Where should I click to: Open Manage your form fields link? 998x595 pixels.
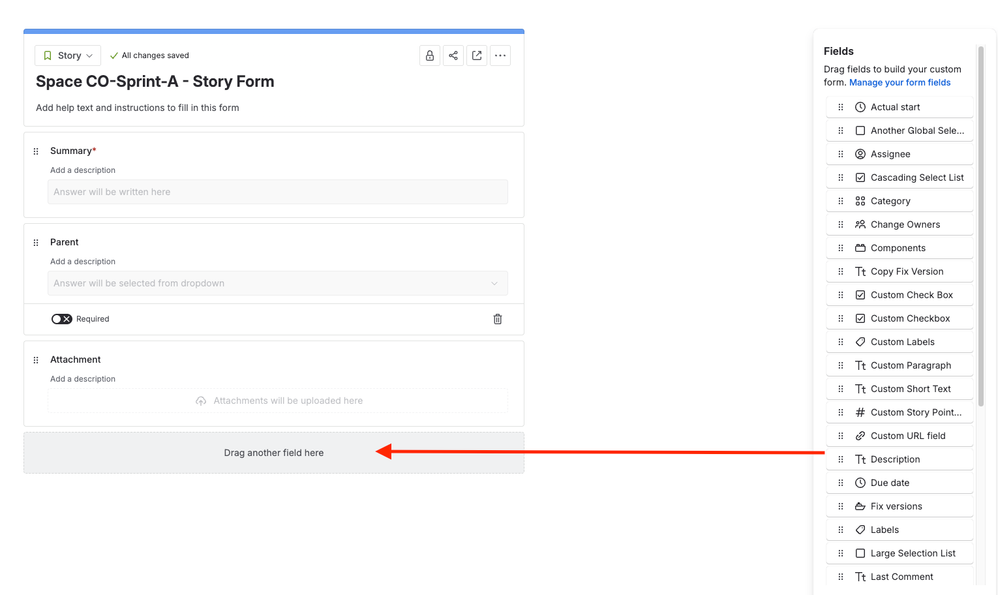[x=899, y=83]
